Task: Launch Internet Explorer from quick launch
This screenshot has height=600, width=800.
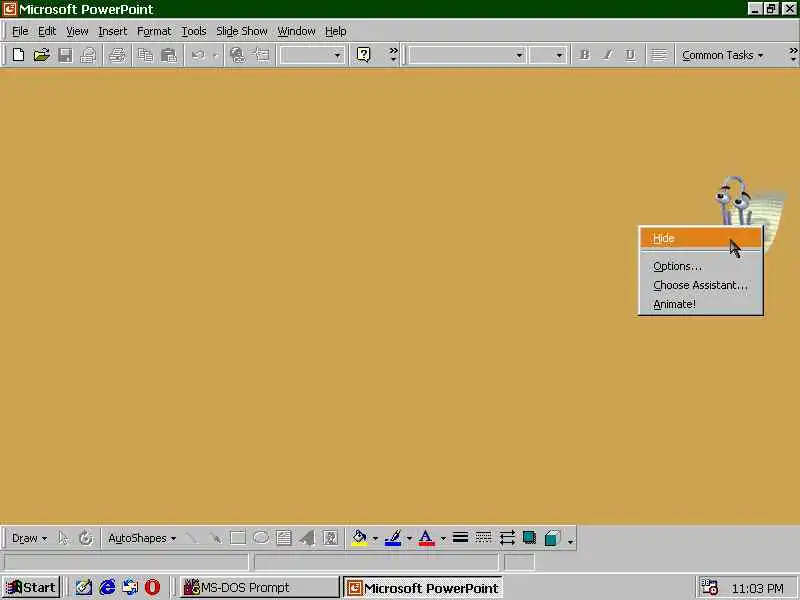Action: pyautogui.click(x=107, y=587)
